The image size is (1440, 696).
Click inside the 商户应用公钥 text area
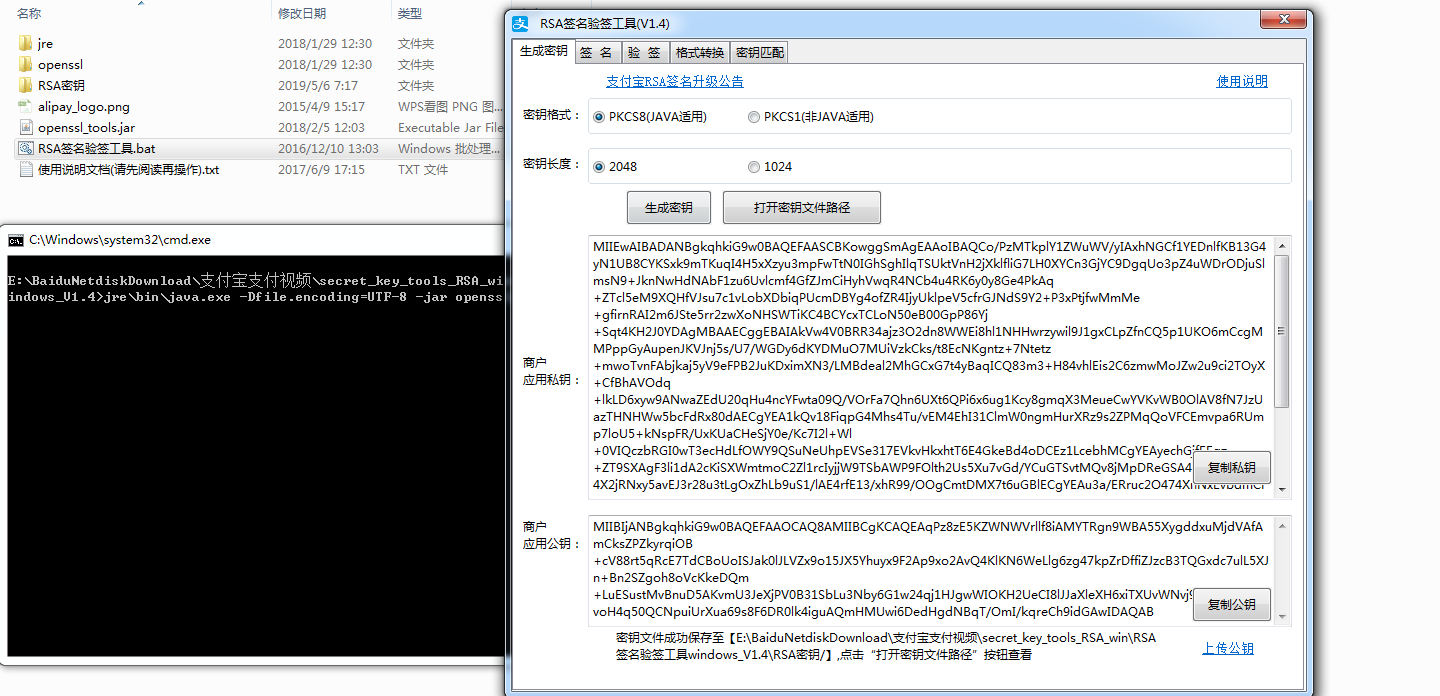point(931,570)
